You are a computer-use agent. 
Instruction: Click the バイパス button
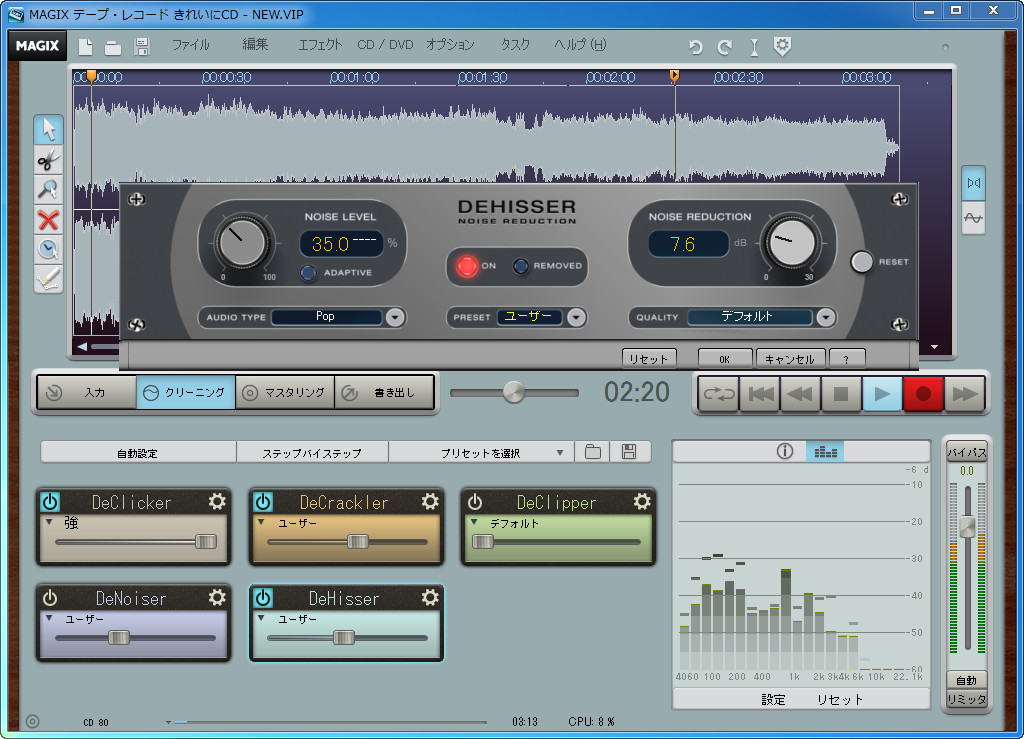967,452
